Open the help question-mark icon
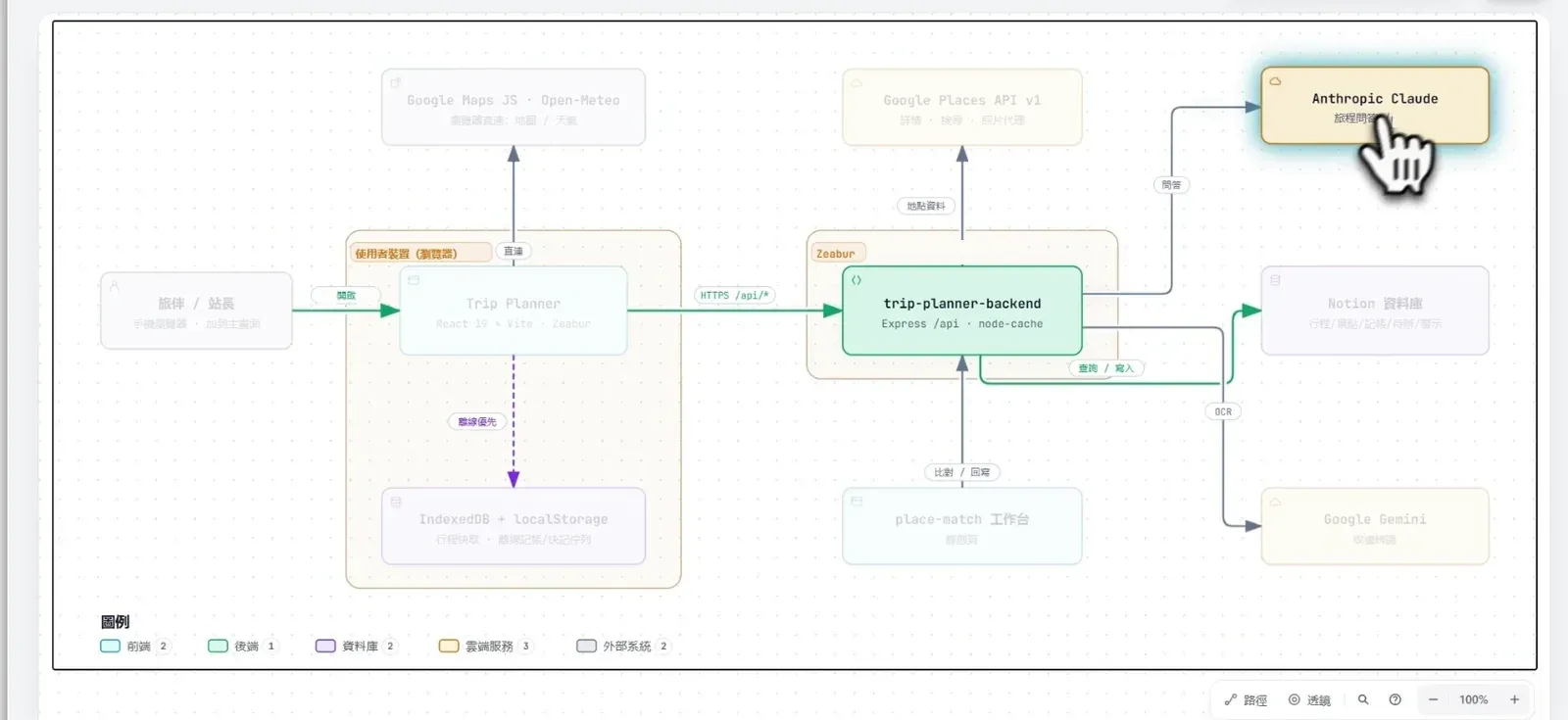Viewport: 1568px width, 720px height. click(1395, 699)
